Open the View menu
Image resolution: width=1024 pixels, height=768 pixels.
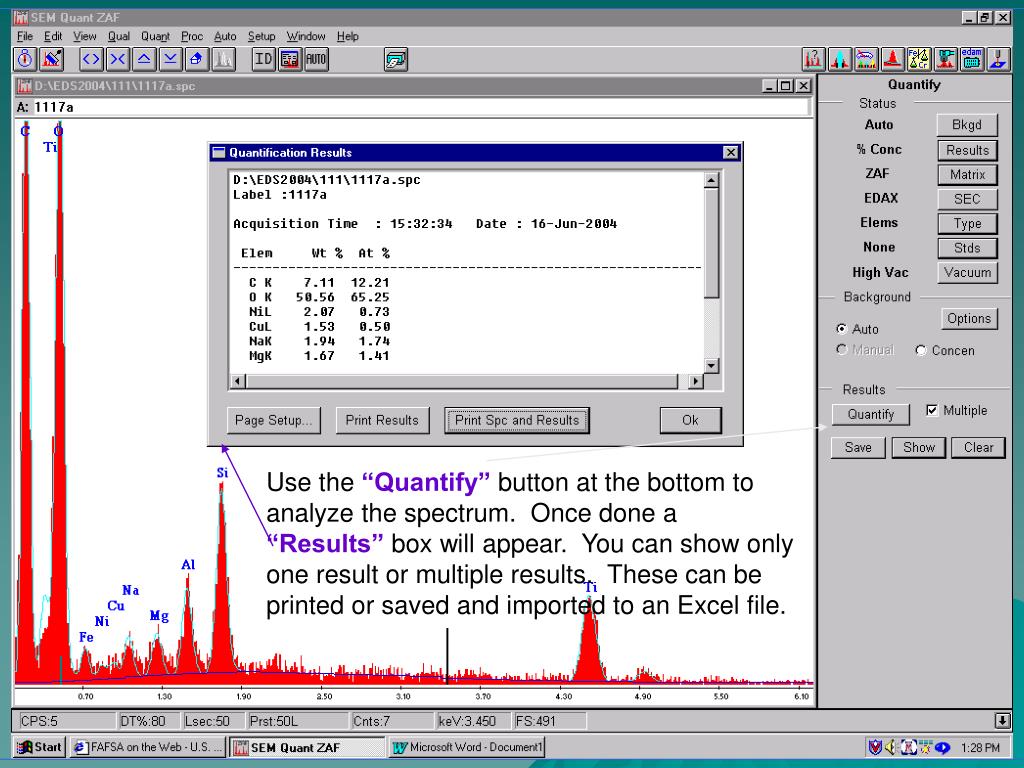[84, 37]
